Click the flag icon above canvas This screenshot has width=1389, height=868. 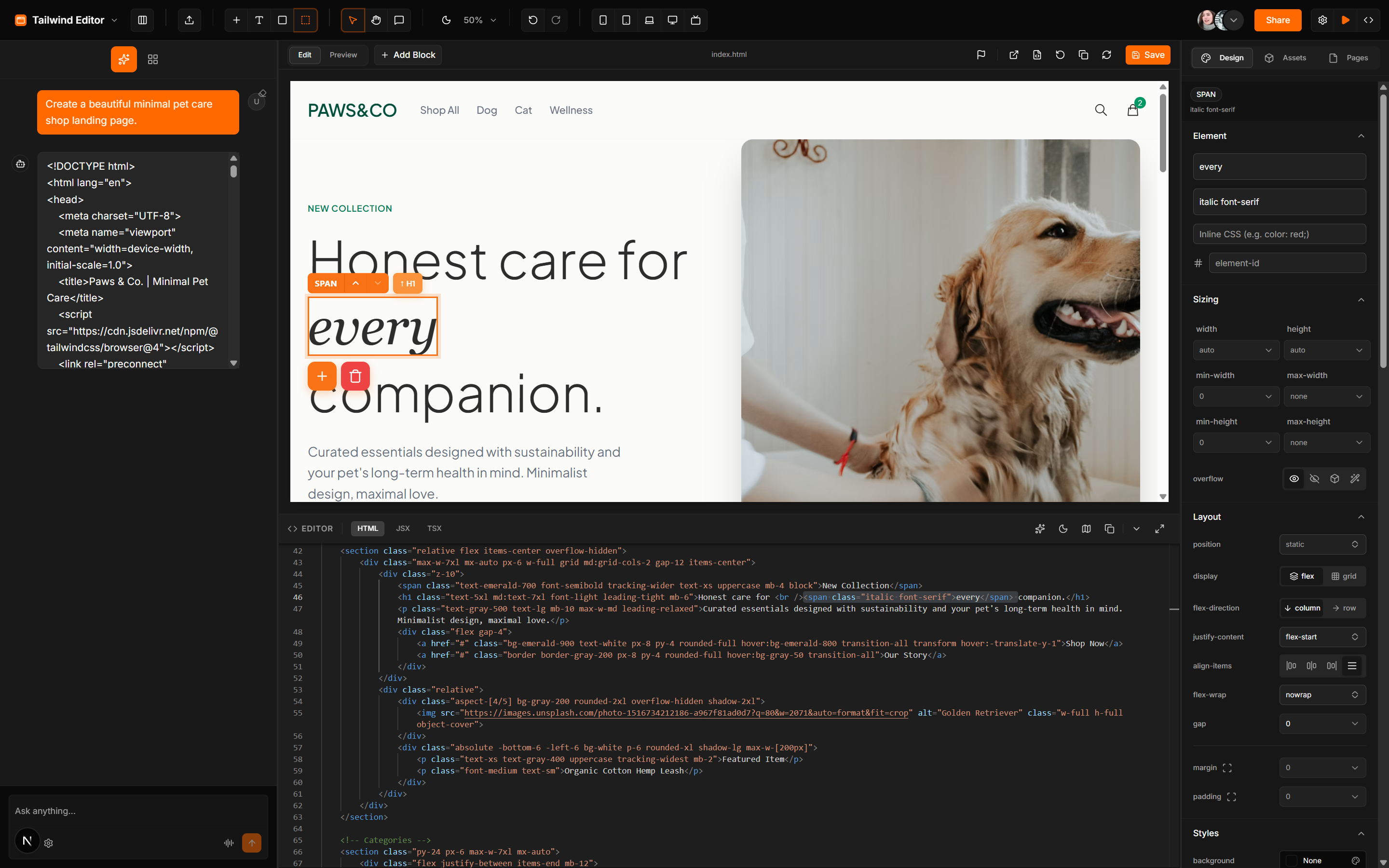tap(981, 54)
